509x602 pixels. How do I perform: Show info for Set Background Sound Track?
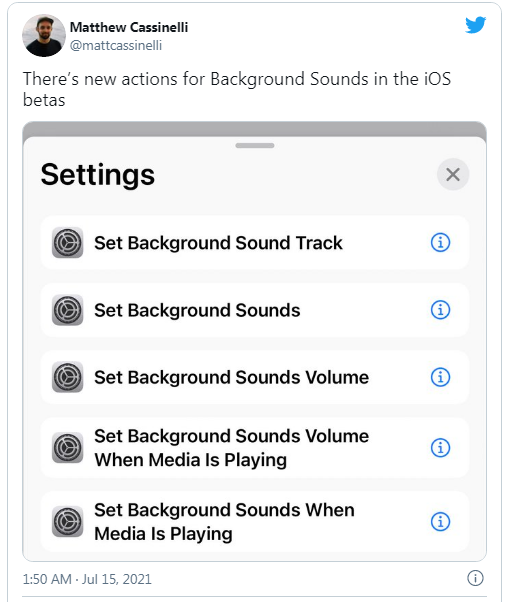coord(440,242)
